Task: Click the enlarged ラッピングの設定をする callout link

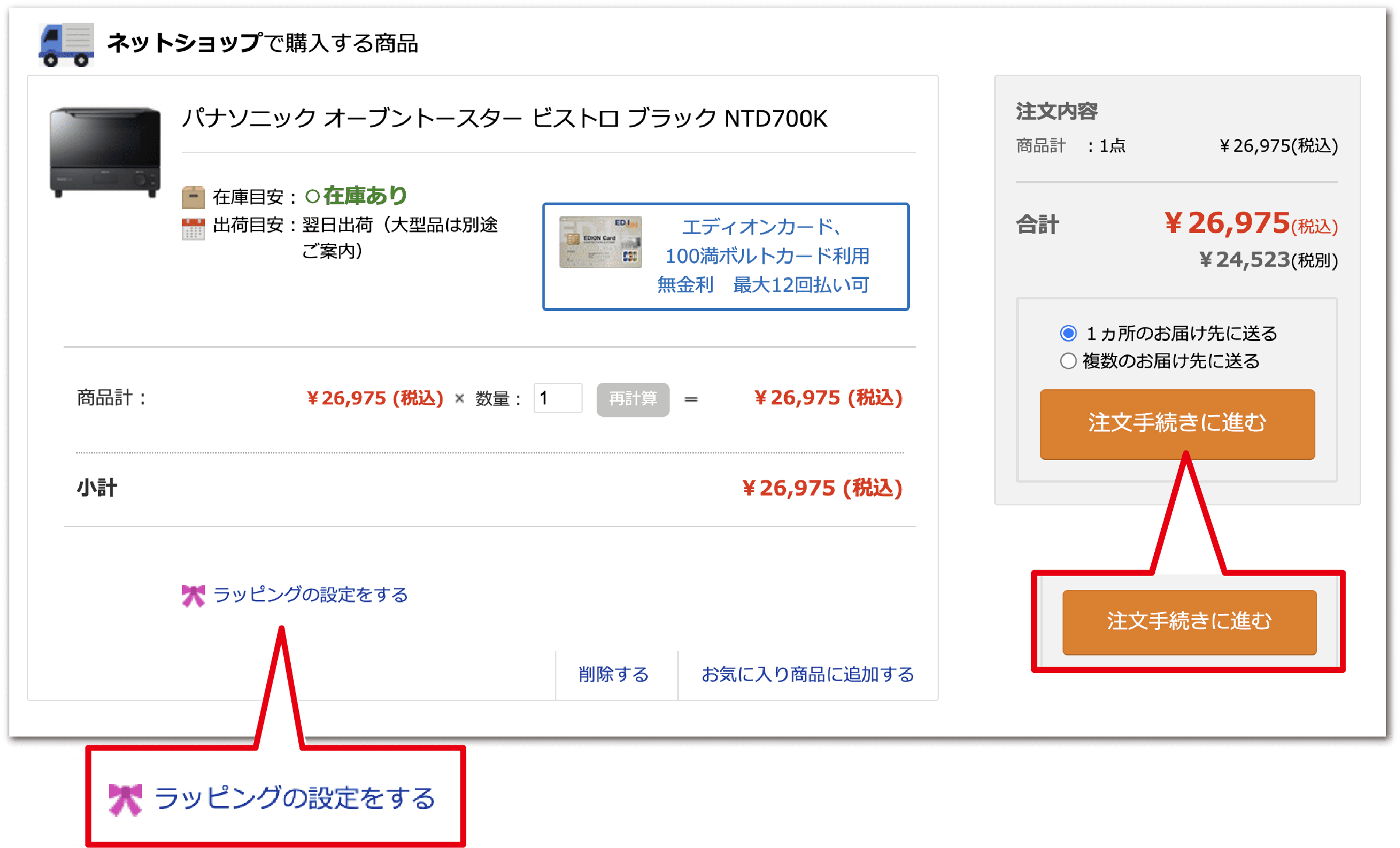Action: 295,799
